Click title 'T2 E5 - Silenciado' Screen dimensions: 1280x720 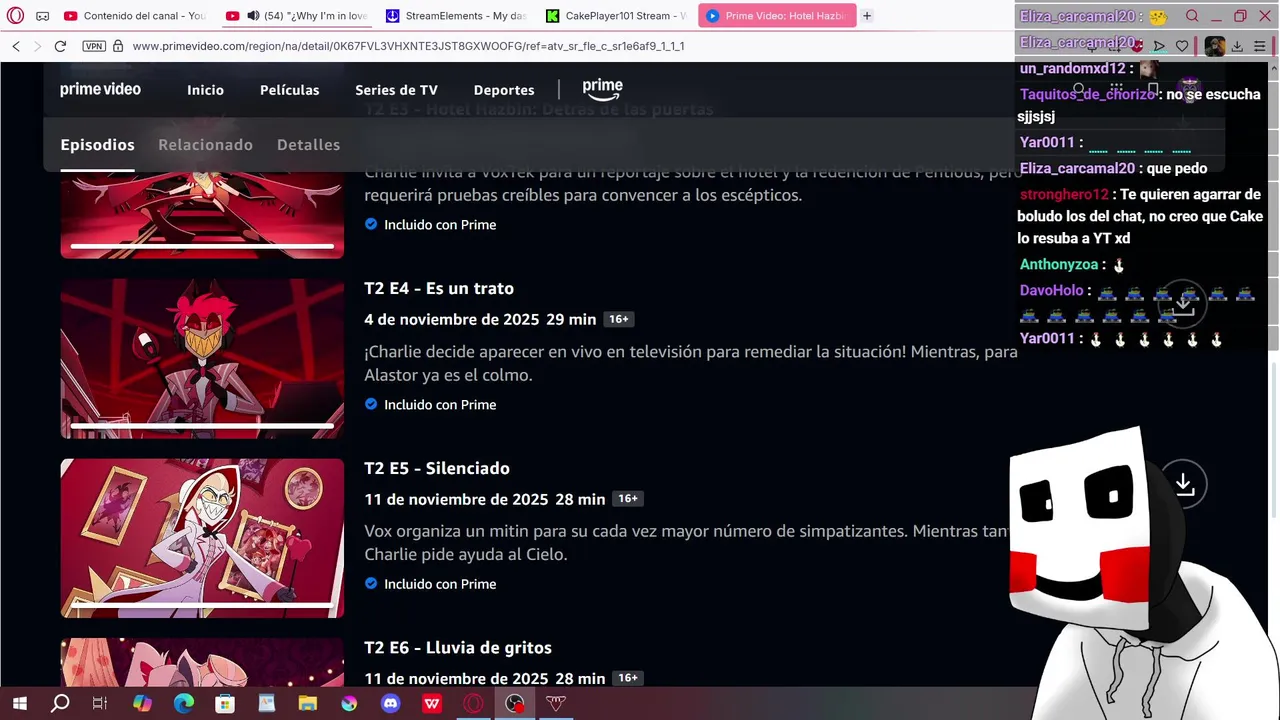(437, 468)
